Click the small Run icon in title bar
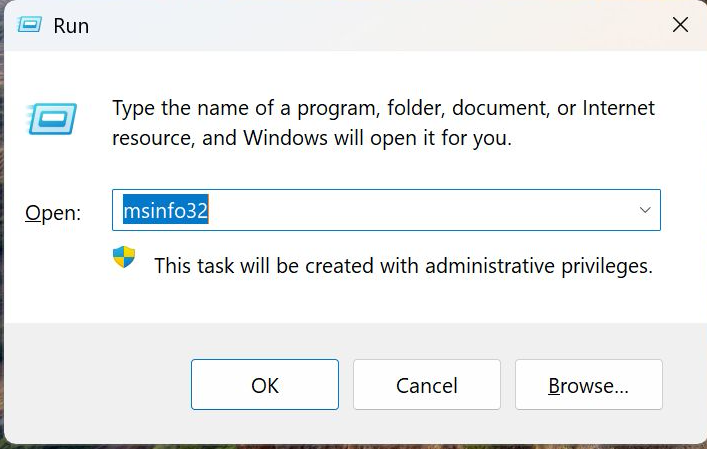Viewport: 707px width, 449px height. pyautogui.click(x=30, y=25)
